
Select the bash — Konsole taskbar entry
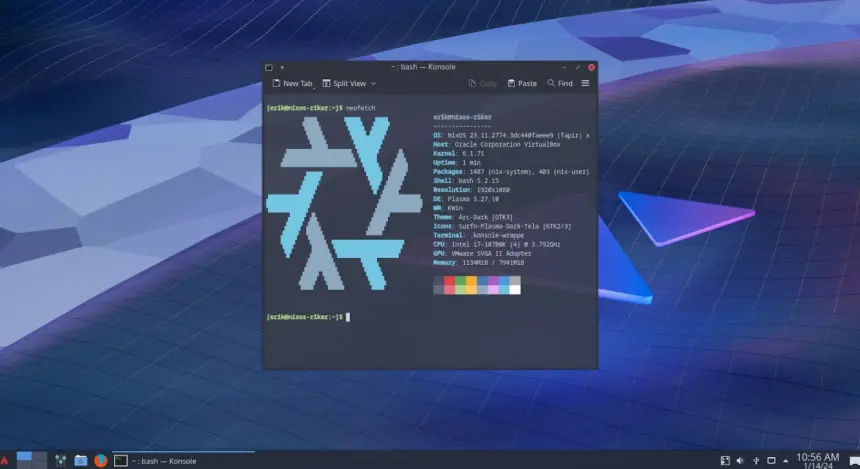(x=183, y=461)
